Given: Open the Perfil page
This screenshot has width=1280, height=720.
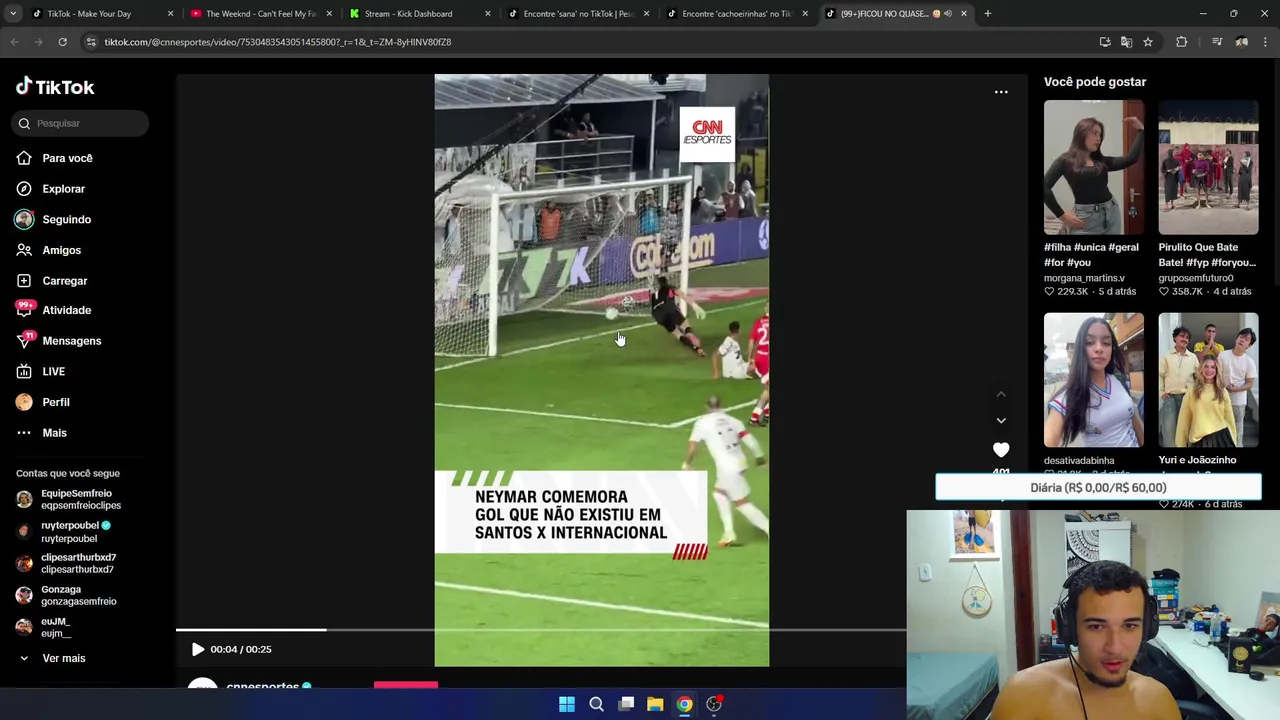Looking at the screenshot, I should (x=55, y=402).
